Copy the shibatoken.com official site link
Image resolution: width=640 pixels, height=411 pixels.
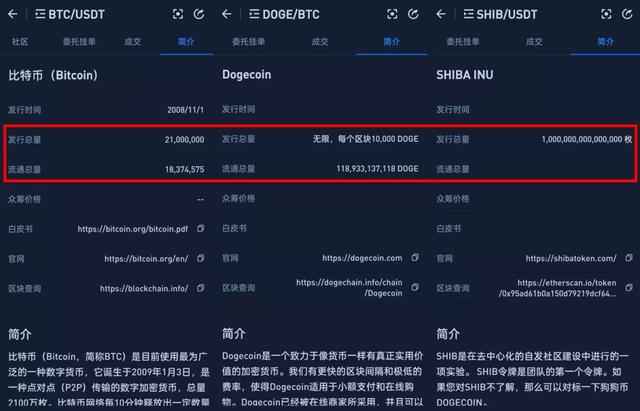[x=629, y=258]
